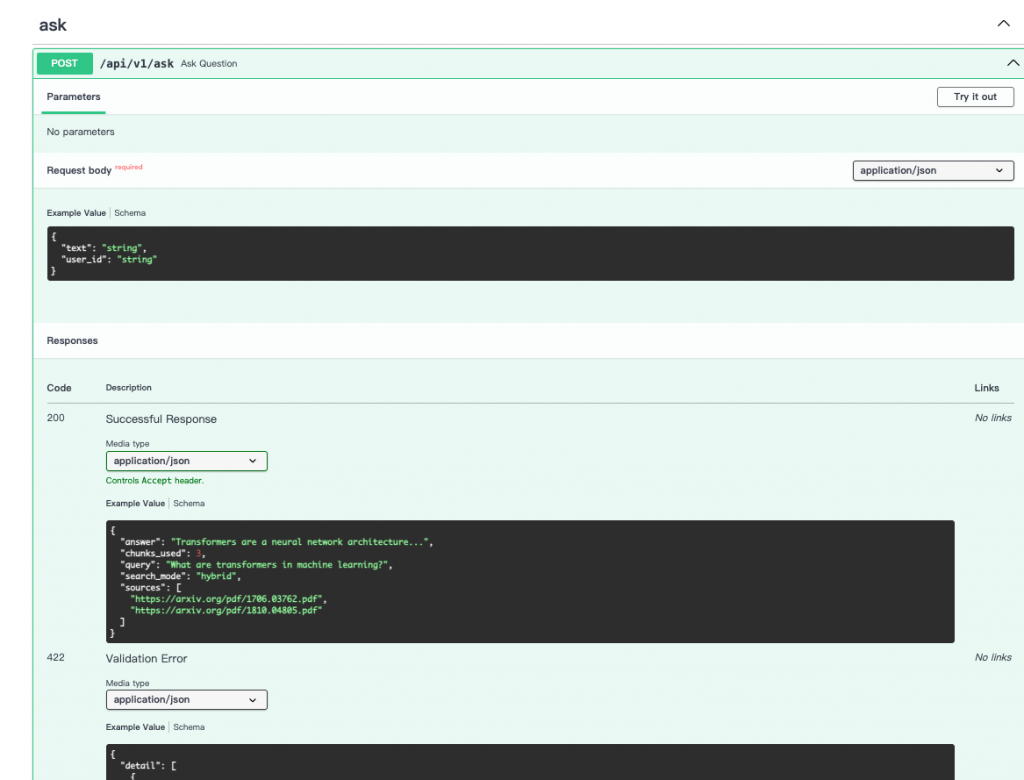Show Example Value for 422 Validation Error
Screen dimensions: 1024x780
pyautogui.click(x=135, y=727)
